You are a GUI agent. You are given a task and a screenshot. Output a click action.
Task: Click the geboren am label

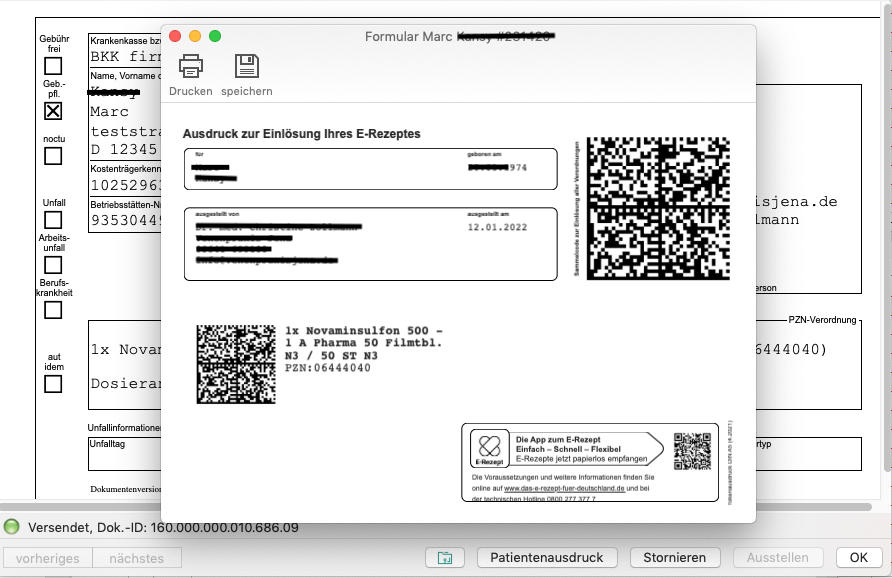pos(484,154)
